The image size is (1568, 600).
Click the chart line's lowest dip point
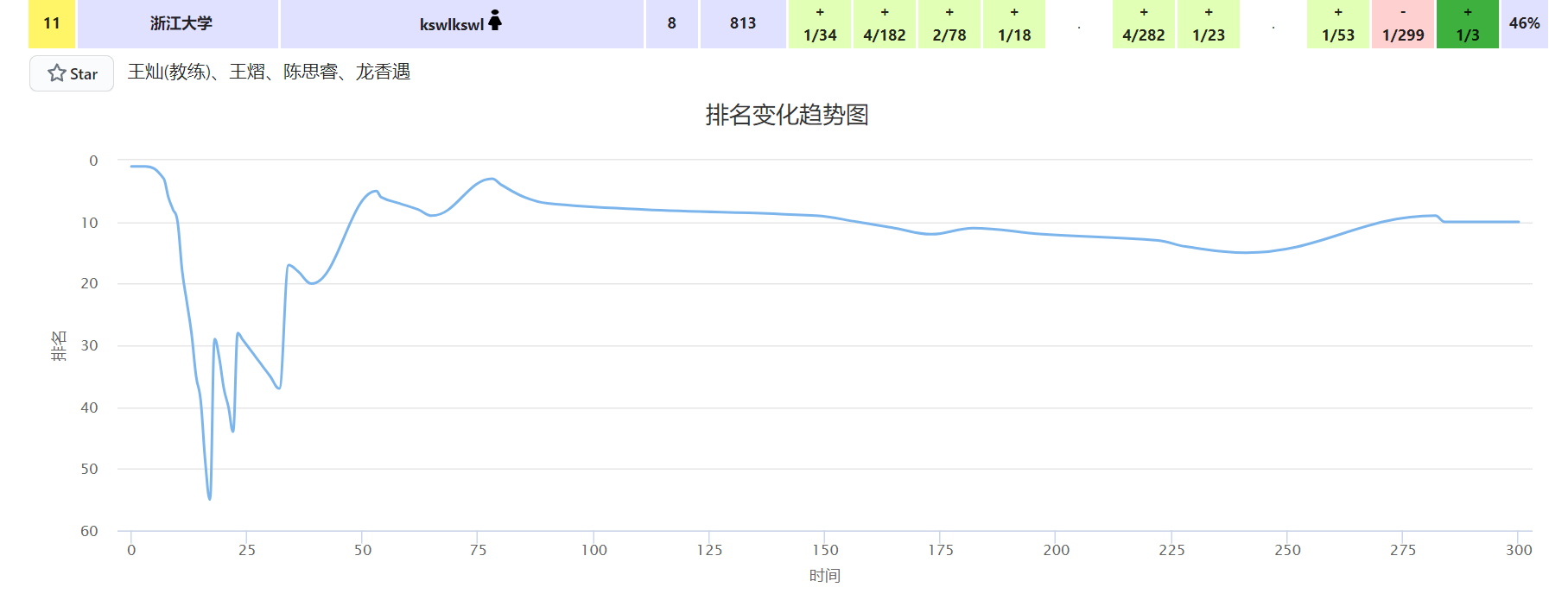pos(209,498)
